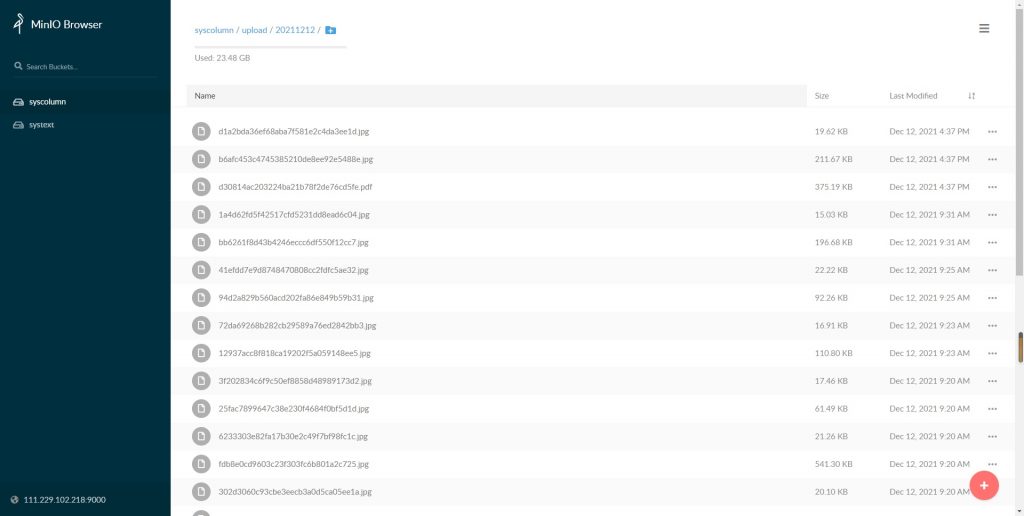The width and height of the screenshot is (1024, 516).
Task: Open actions menu for 12937acc8f818ca19202f5a059148ee5.jpg
Action: (x=993, y=353)
